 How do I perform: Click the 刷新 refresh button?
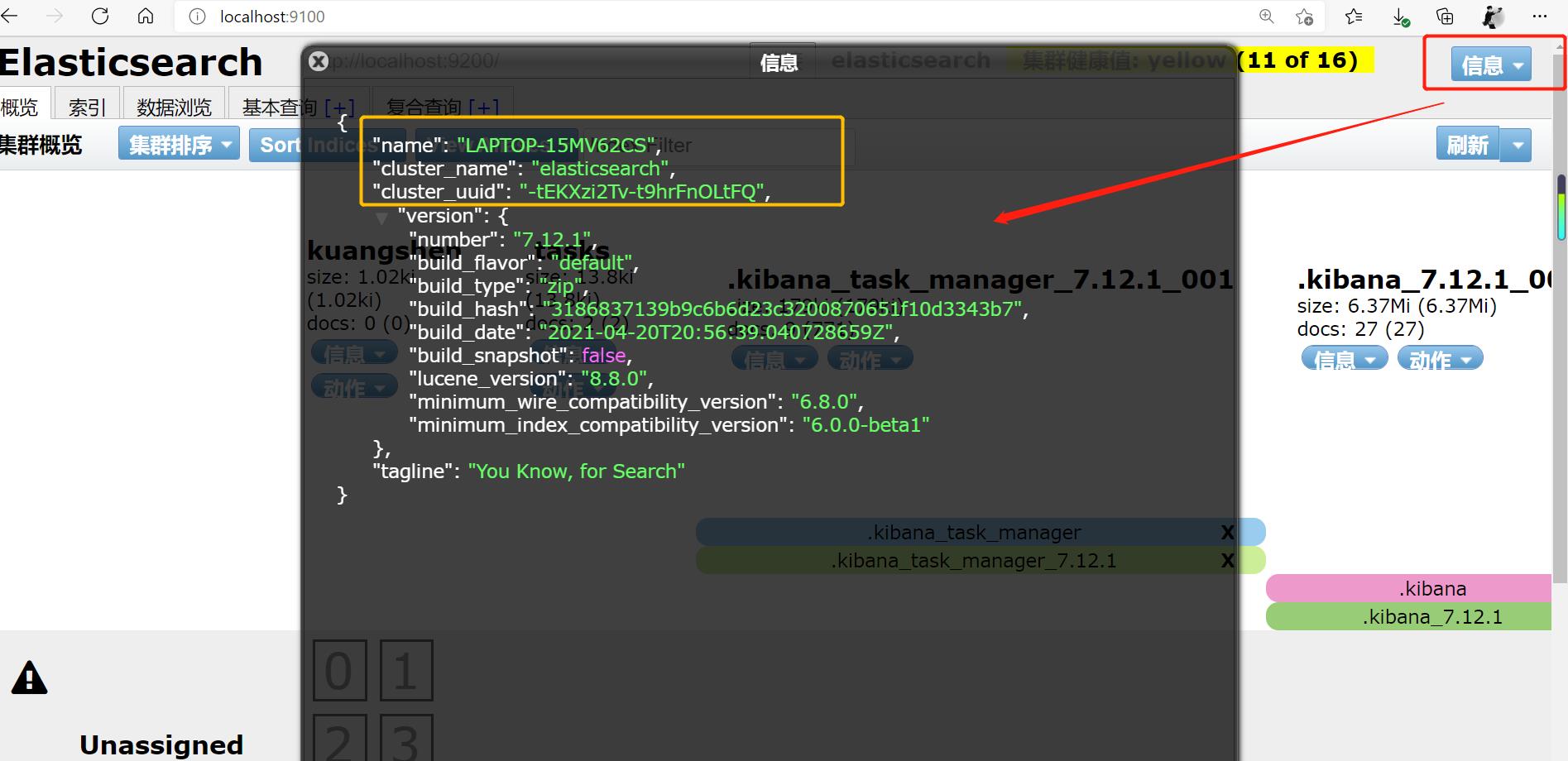(x=1468, y=145)
